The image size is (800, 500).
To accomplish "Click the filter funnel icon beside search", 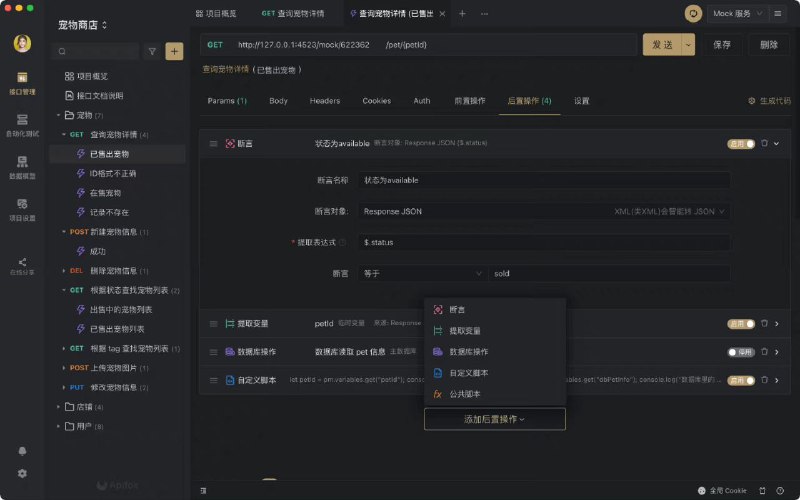I will coord(152,51).
